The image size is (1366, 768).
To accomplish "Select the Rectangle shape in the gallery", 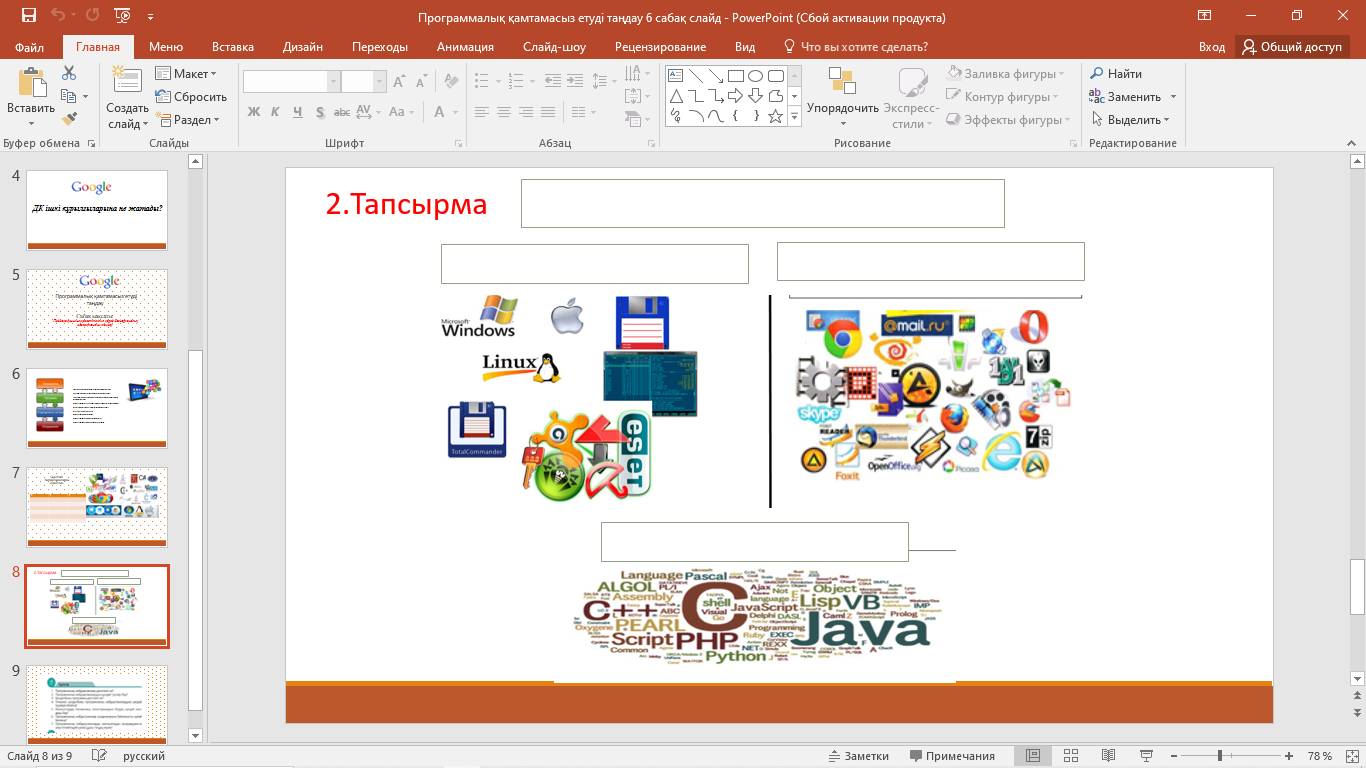I will coord(735,75).
